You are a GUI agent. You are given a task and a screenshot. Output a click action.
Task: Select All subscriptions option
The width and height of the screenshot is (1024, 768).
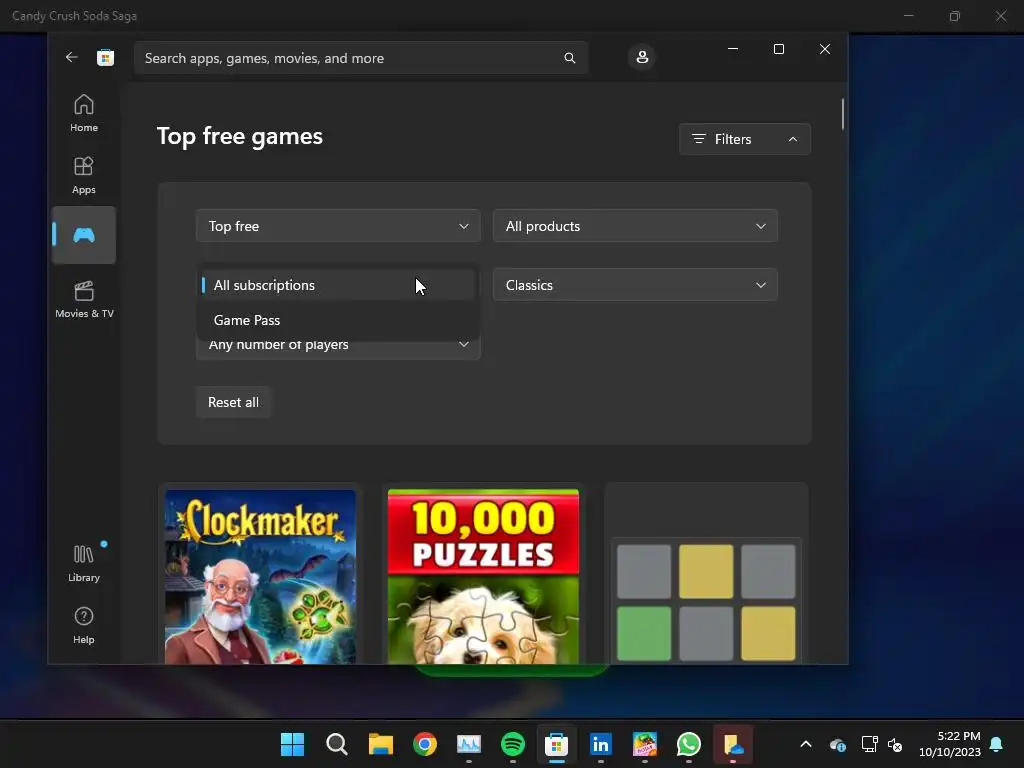tap(338, 285)
